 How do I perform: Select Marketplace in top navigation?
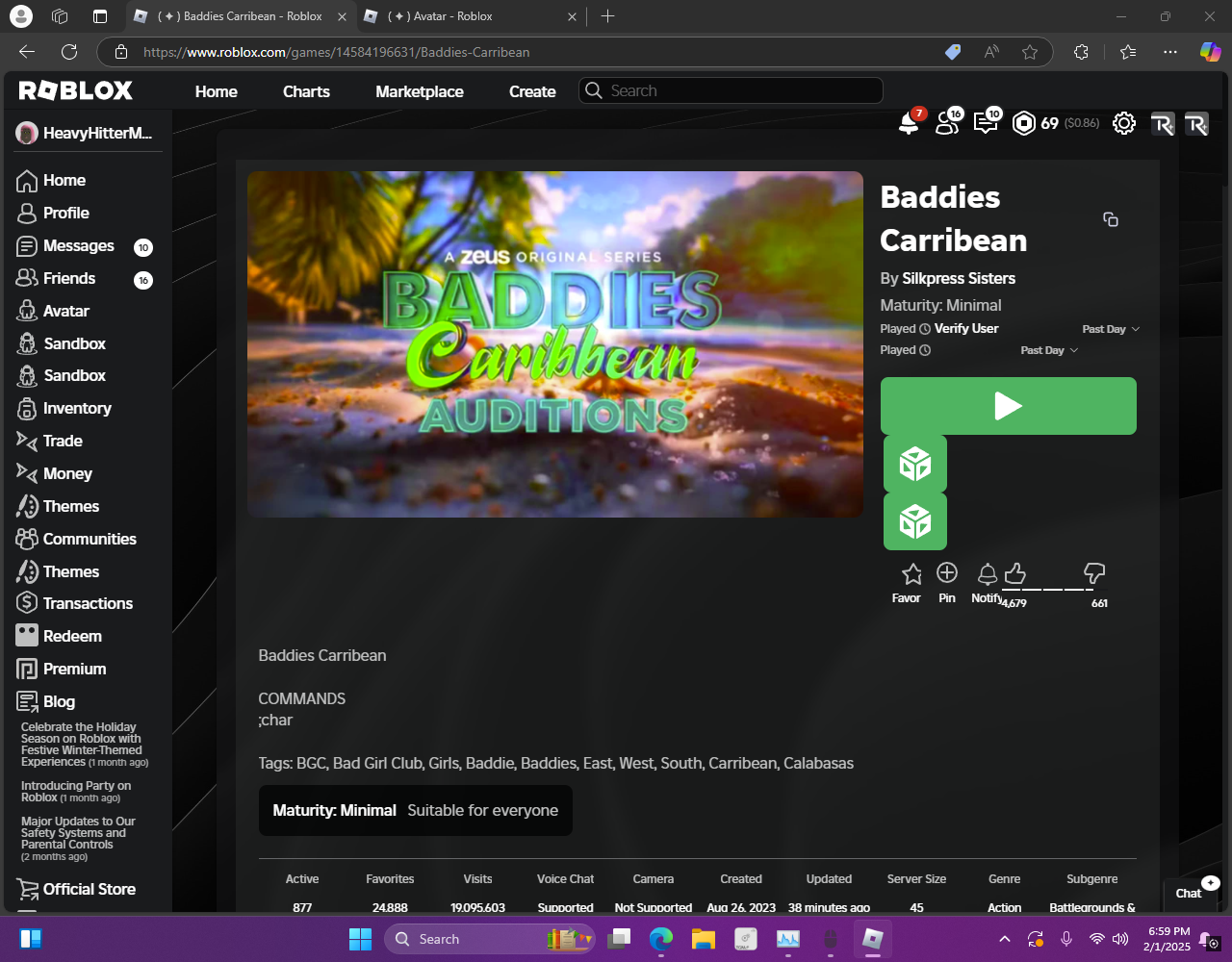click(420, 92)
